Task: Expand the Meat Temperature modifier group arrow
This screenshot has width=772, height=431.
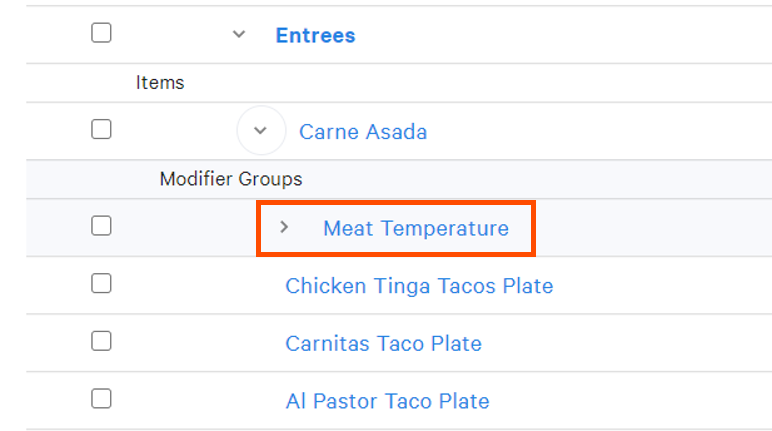Action: pyautogui.click(x=284, y=228)
